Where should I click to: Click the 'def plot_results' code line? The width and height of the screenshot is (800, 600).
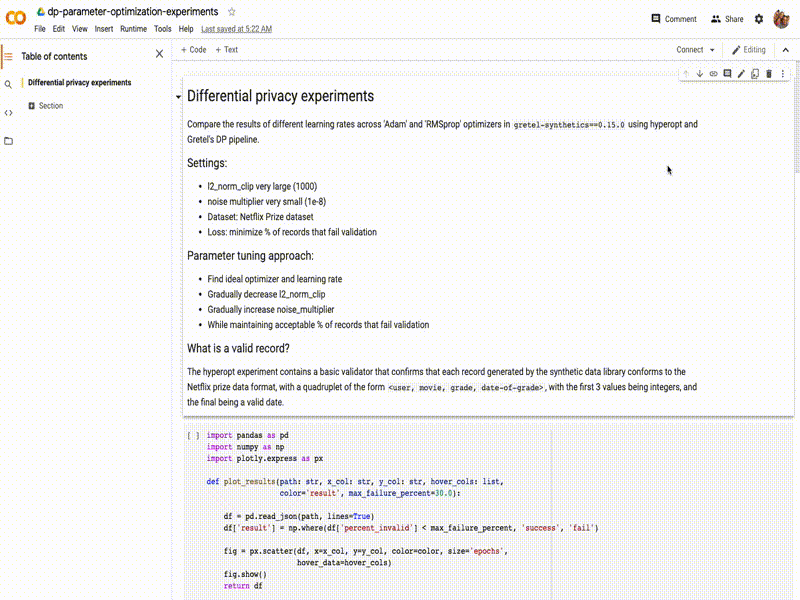click(x=355, y=482)
